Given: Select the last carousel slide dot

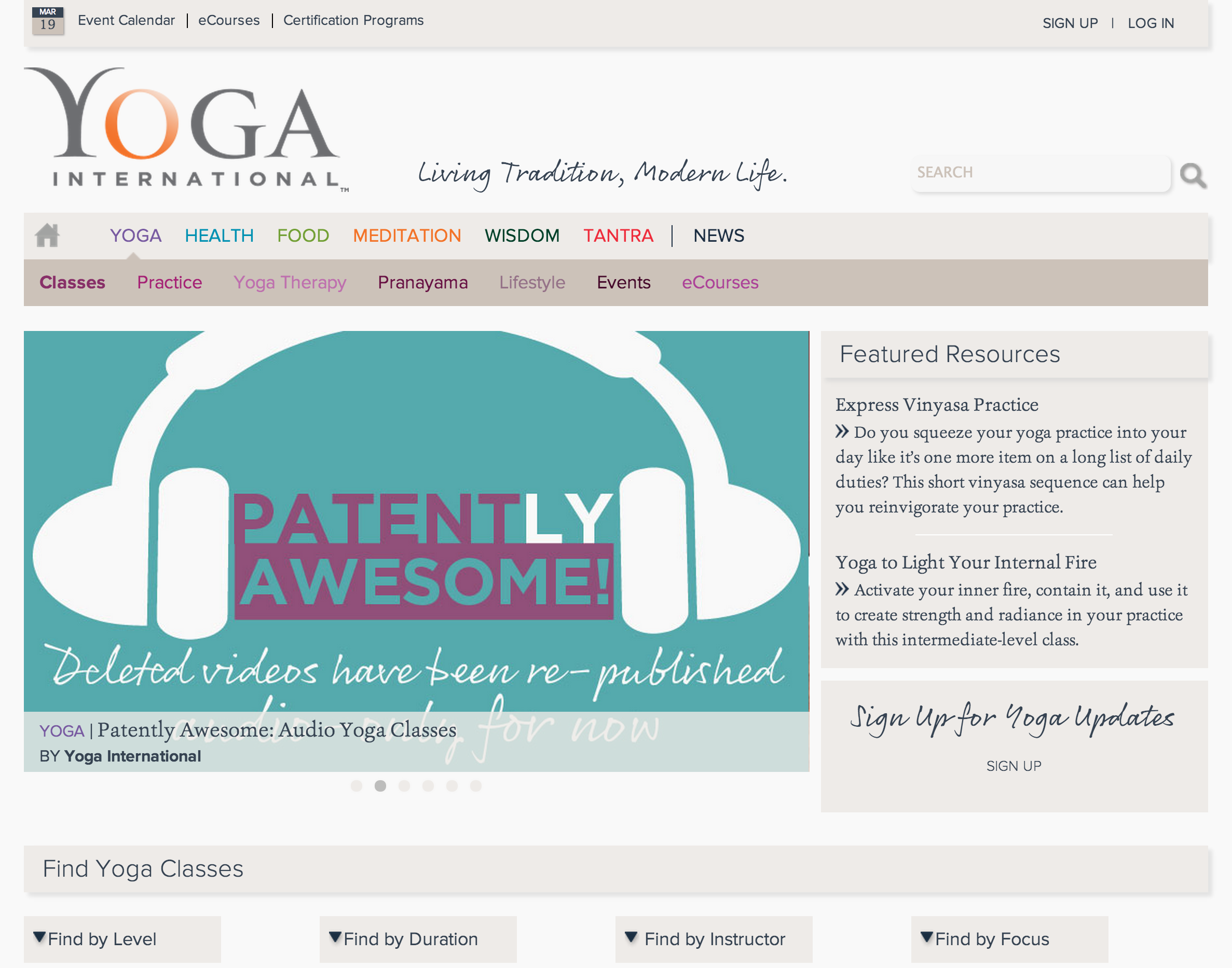Looking at the screenshot, I should [475, 785].
